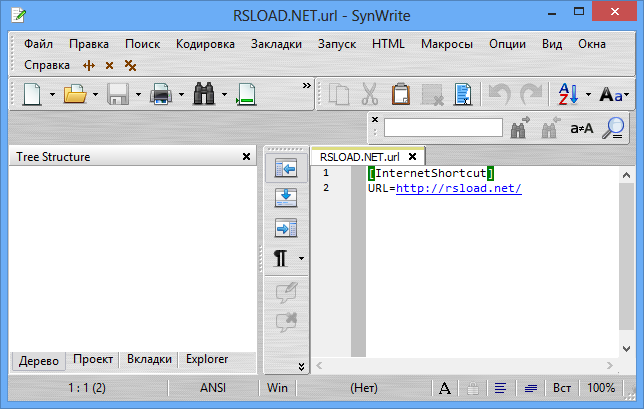
Task: Expand the Find binoculars dropdown arrow
Action: point(224,95)
